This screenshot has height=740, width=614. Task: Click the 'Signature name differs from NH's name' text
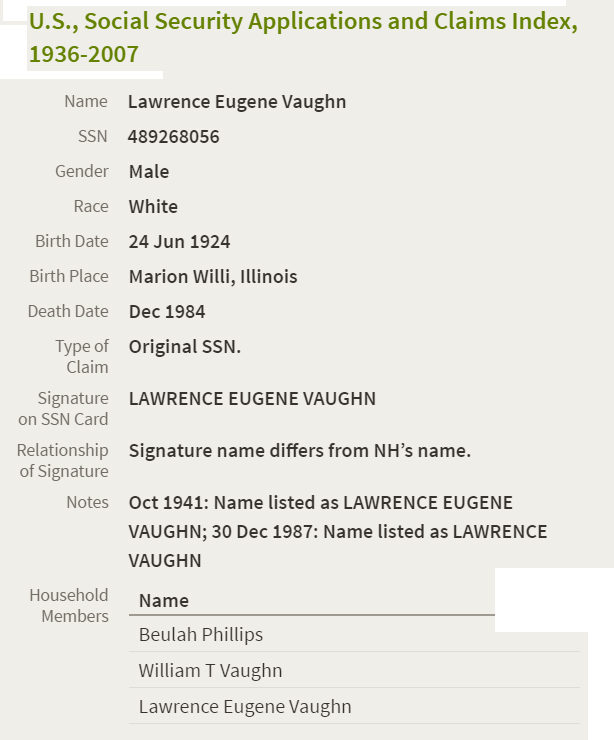tap(300, 451)
